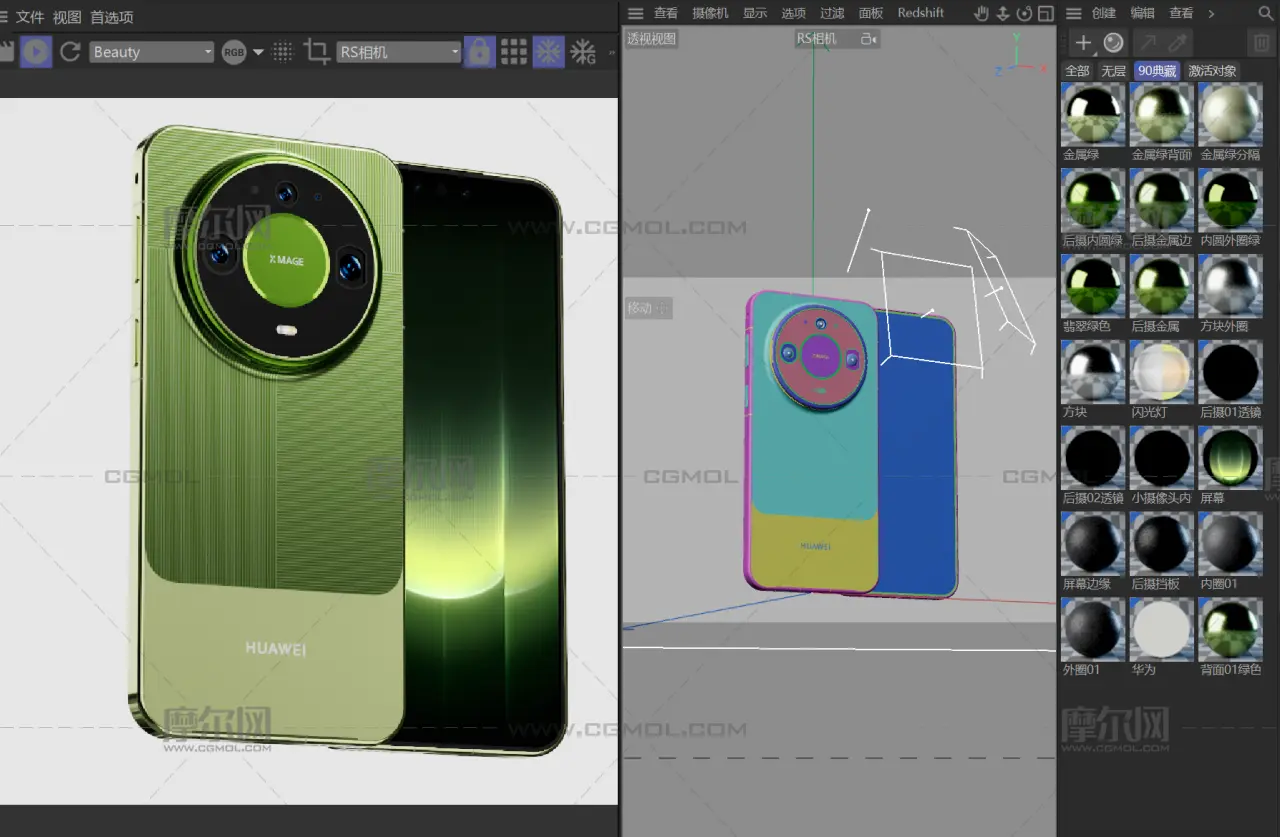Toggle the snowflake freeze icon
This screenshot has width=1280, height=837.
548,51
